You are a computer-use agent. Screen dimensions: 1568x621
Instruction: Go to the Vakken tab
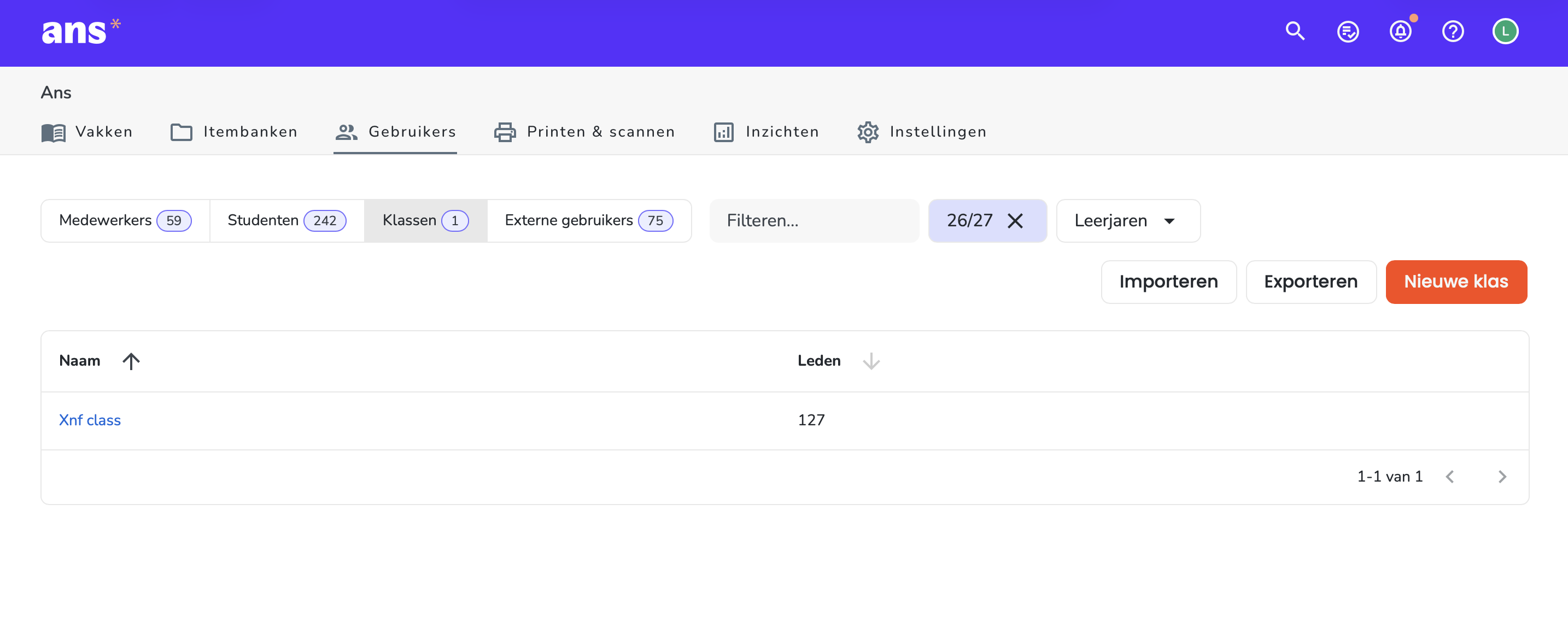[87, 132]
